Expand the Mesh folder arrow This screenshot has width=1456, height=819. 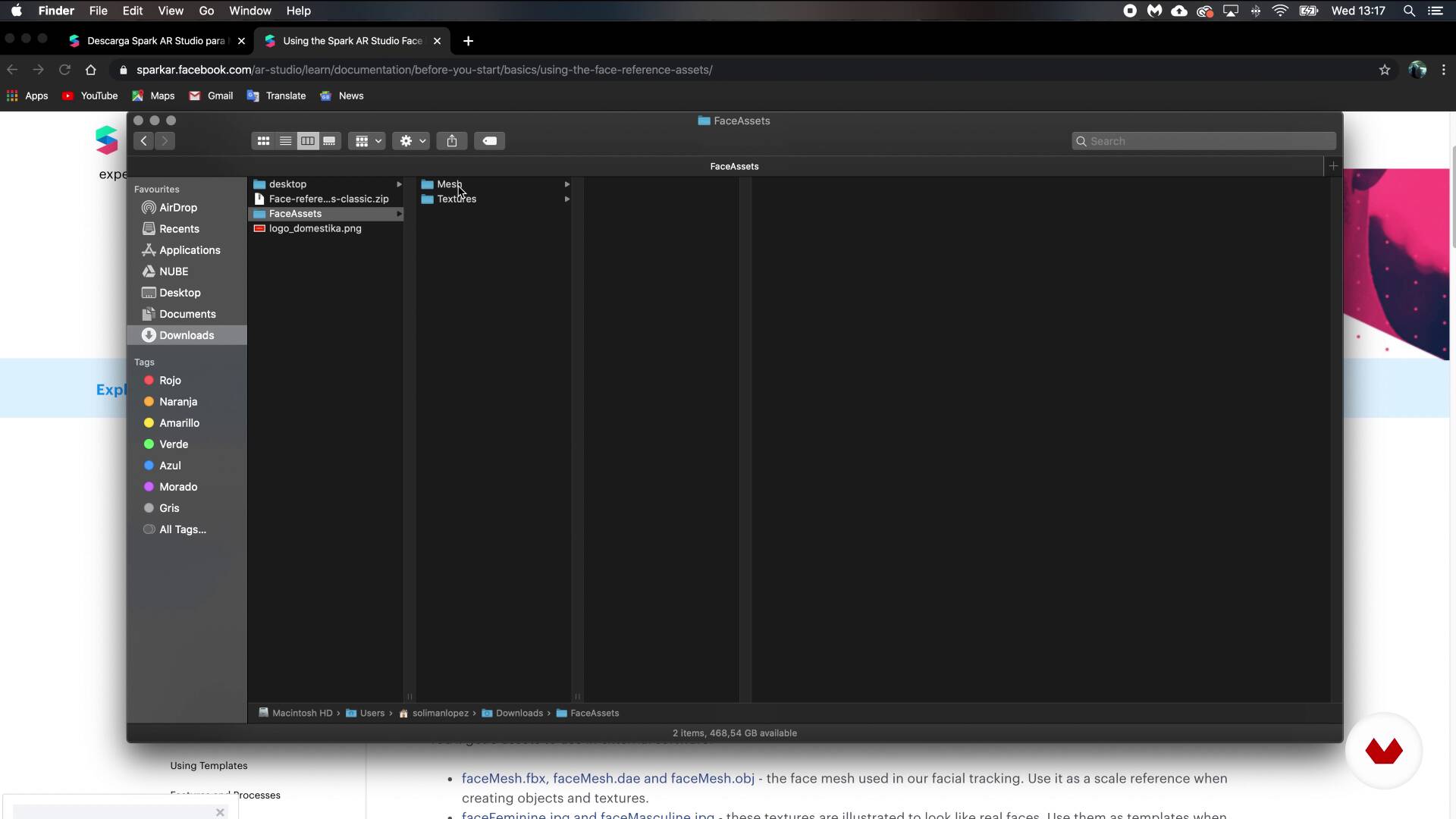pyautogui.click(x=566, y=184)
